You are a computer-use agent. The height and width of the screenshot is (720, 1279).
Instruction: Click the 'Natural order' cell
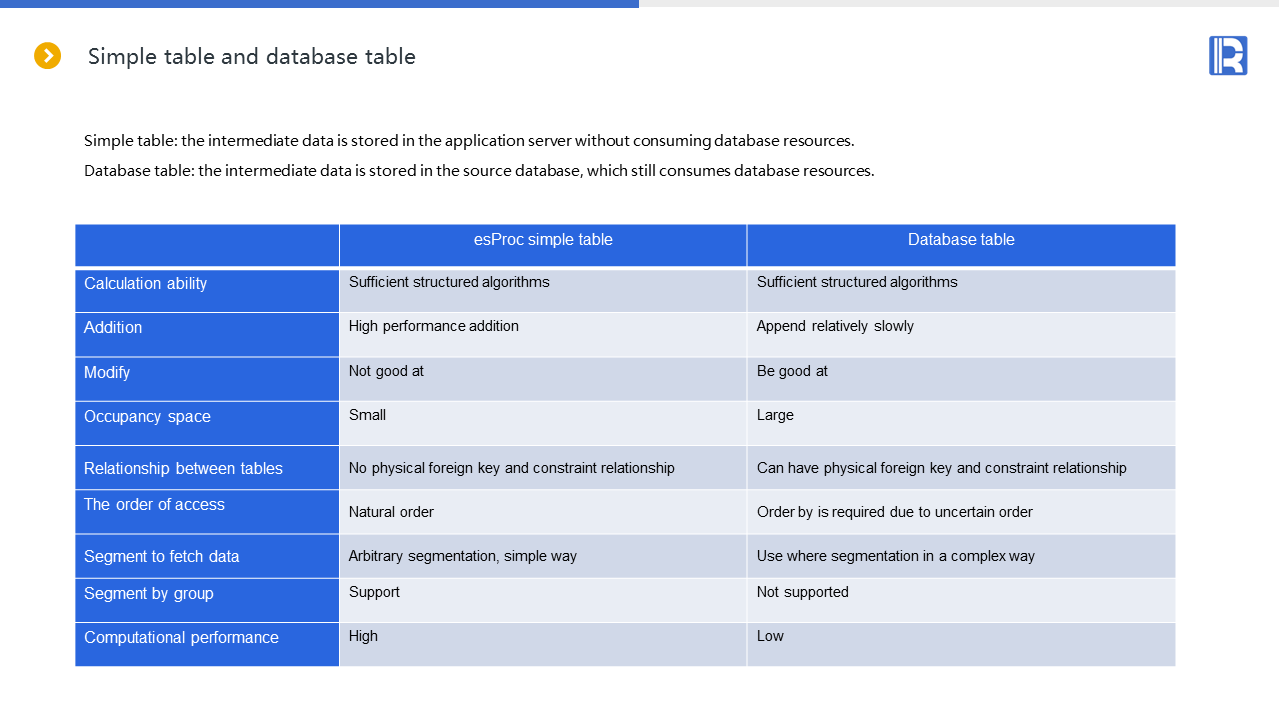(x=391, y=512)
